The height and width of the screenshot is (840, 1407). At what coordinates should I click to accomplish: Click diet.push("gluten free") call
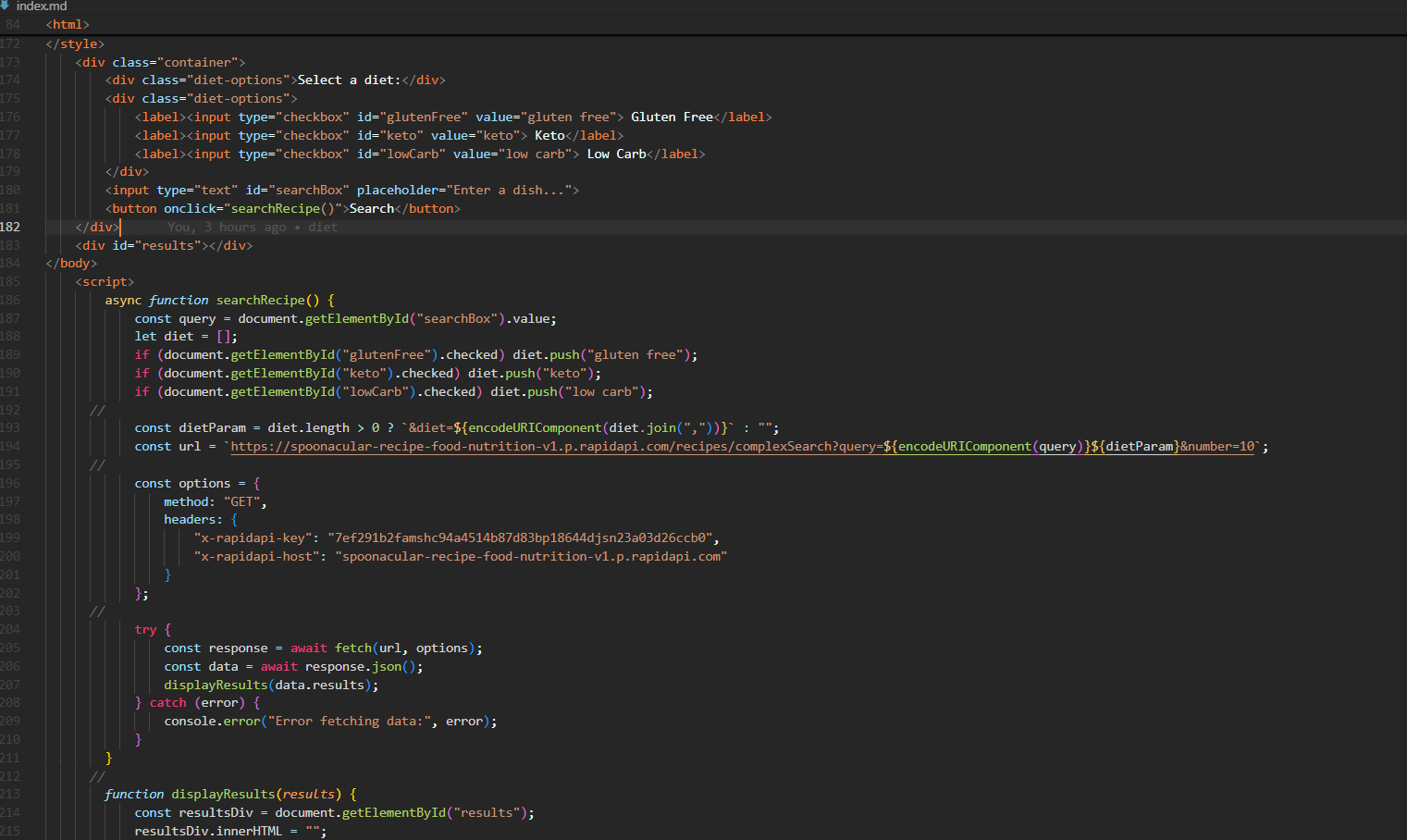[x=601, y=355]
